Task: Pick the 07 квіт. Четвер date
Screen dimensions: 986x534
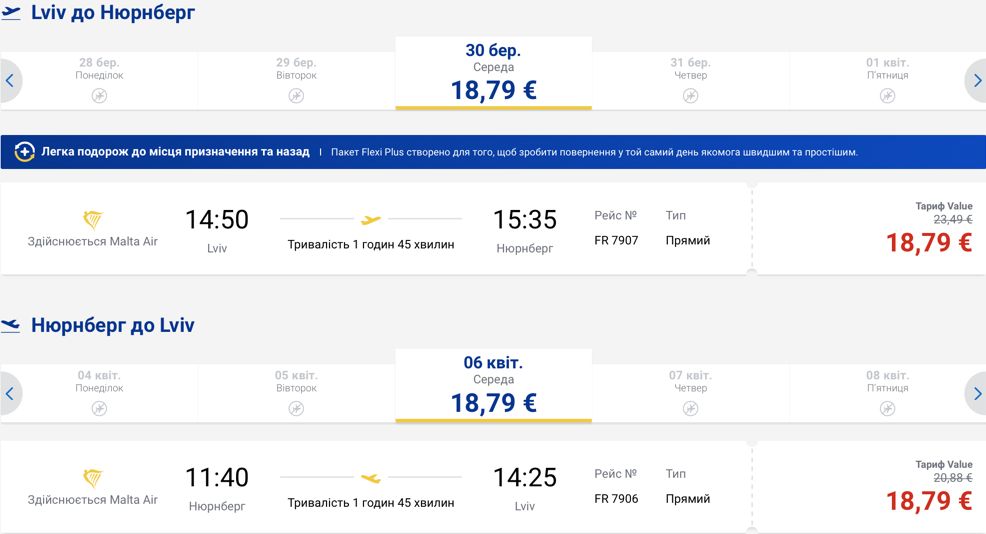Action: point(690,394)
